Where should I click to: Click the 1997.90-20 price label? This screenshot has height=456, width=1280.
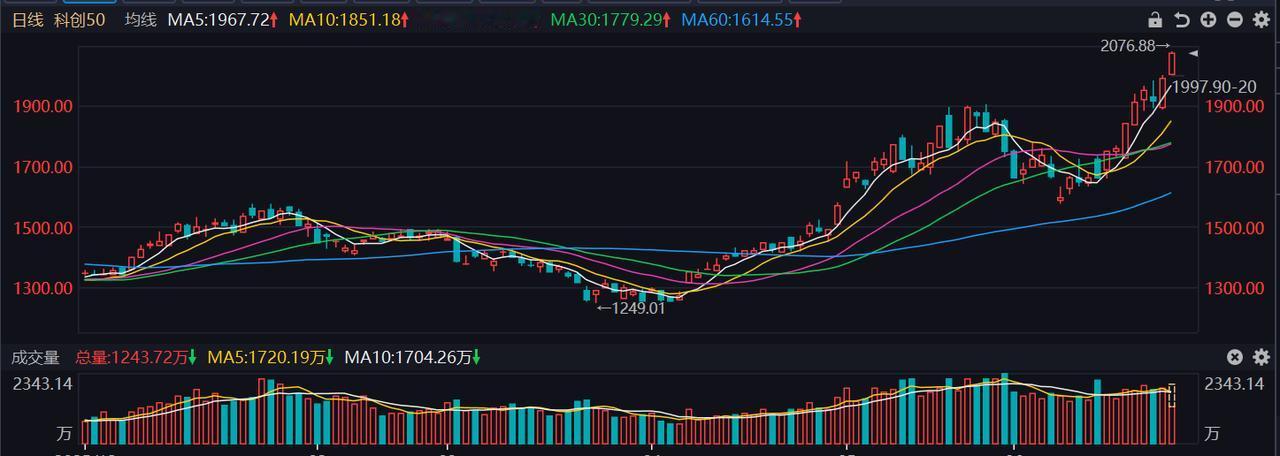[1215, 87]
